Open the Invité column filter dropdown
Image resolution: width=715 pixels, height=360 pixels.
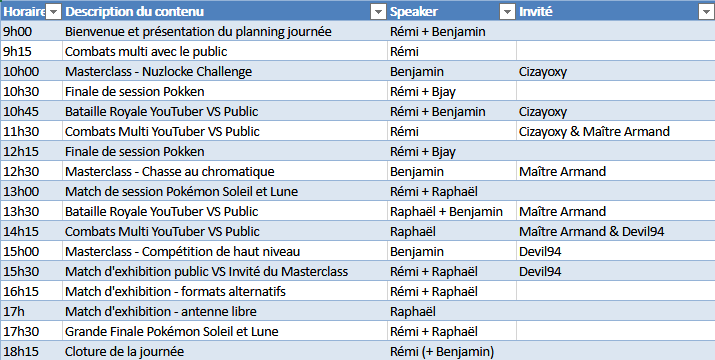[x=705, y=13]
